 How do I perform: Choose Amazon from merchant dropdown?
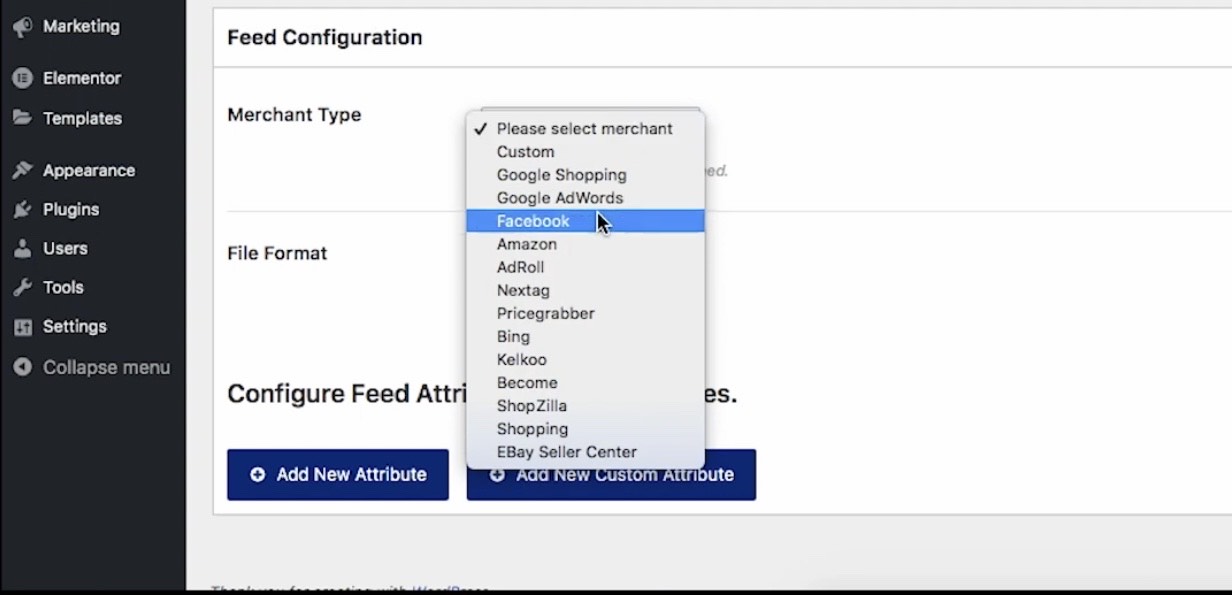tap(585, 244)
